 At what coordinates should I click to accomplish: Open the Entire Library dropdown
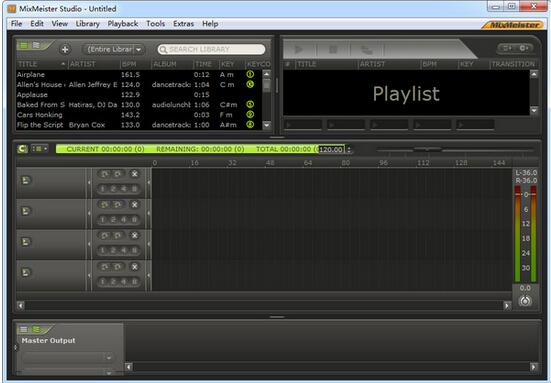pyautogui.click(x=113, y=50)
